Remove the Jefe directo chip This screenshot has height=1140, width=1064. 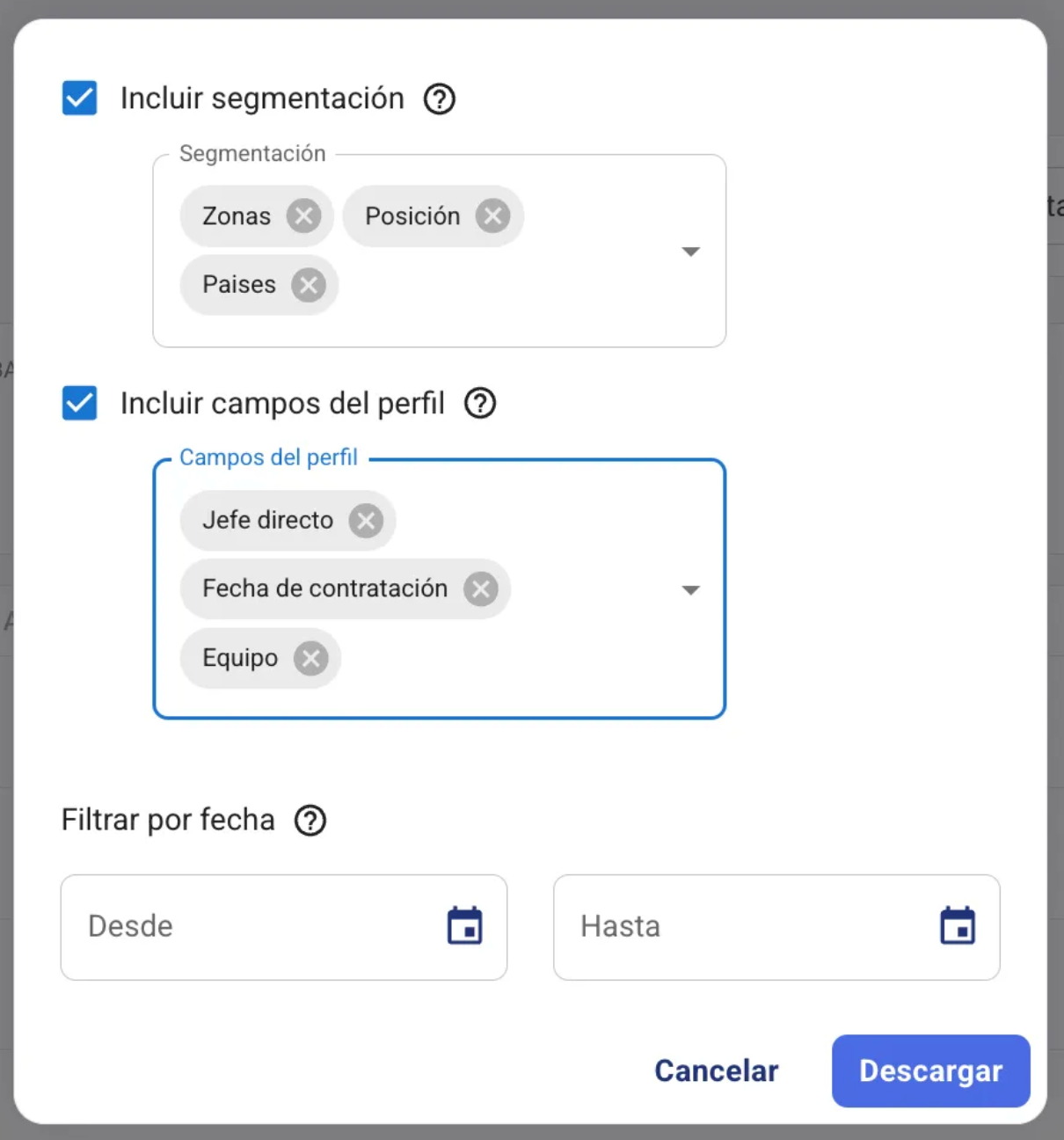(x=366, y=521)
